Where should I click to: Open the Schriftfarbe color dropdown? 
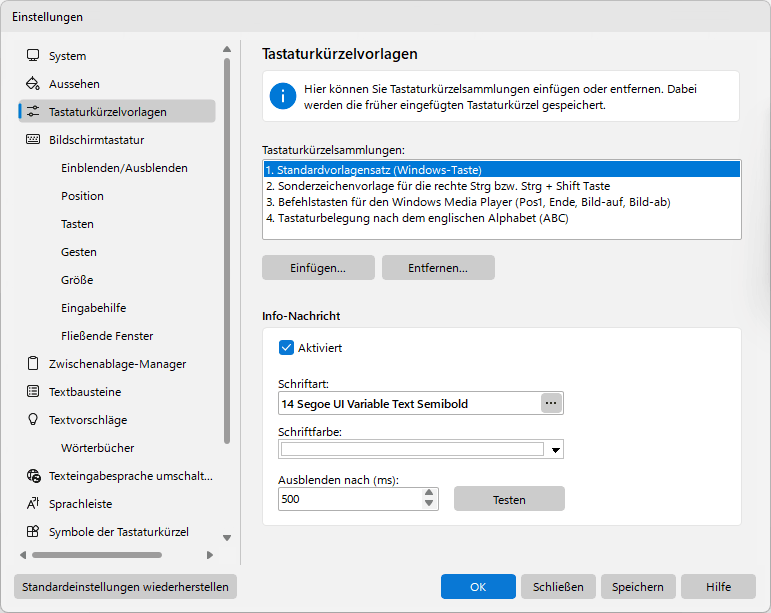[x=556, y=449]
